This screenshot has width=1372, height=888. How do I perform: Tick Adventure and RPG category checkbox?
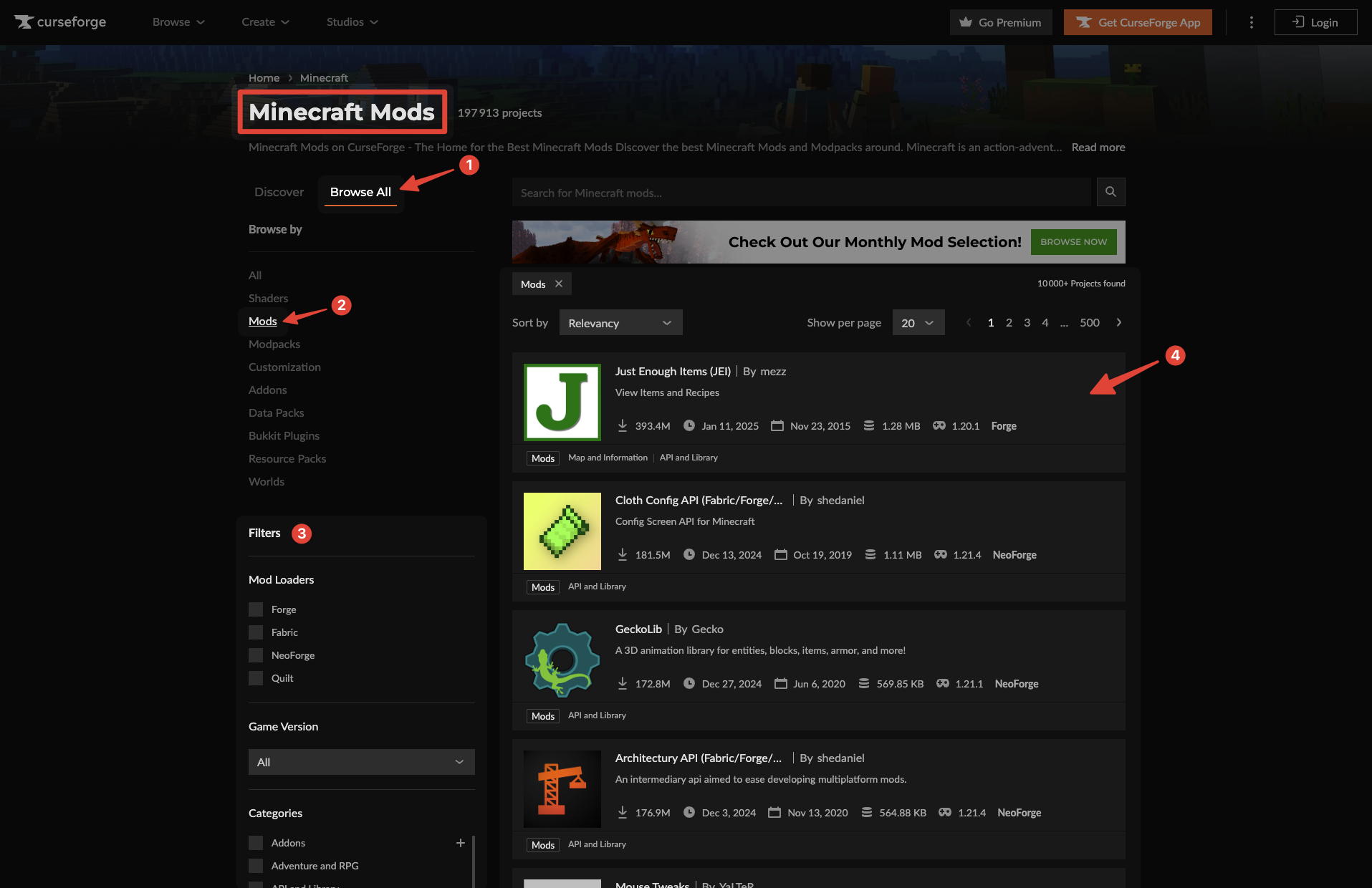click(x=256, y=866)
